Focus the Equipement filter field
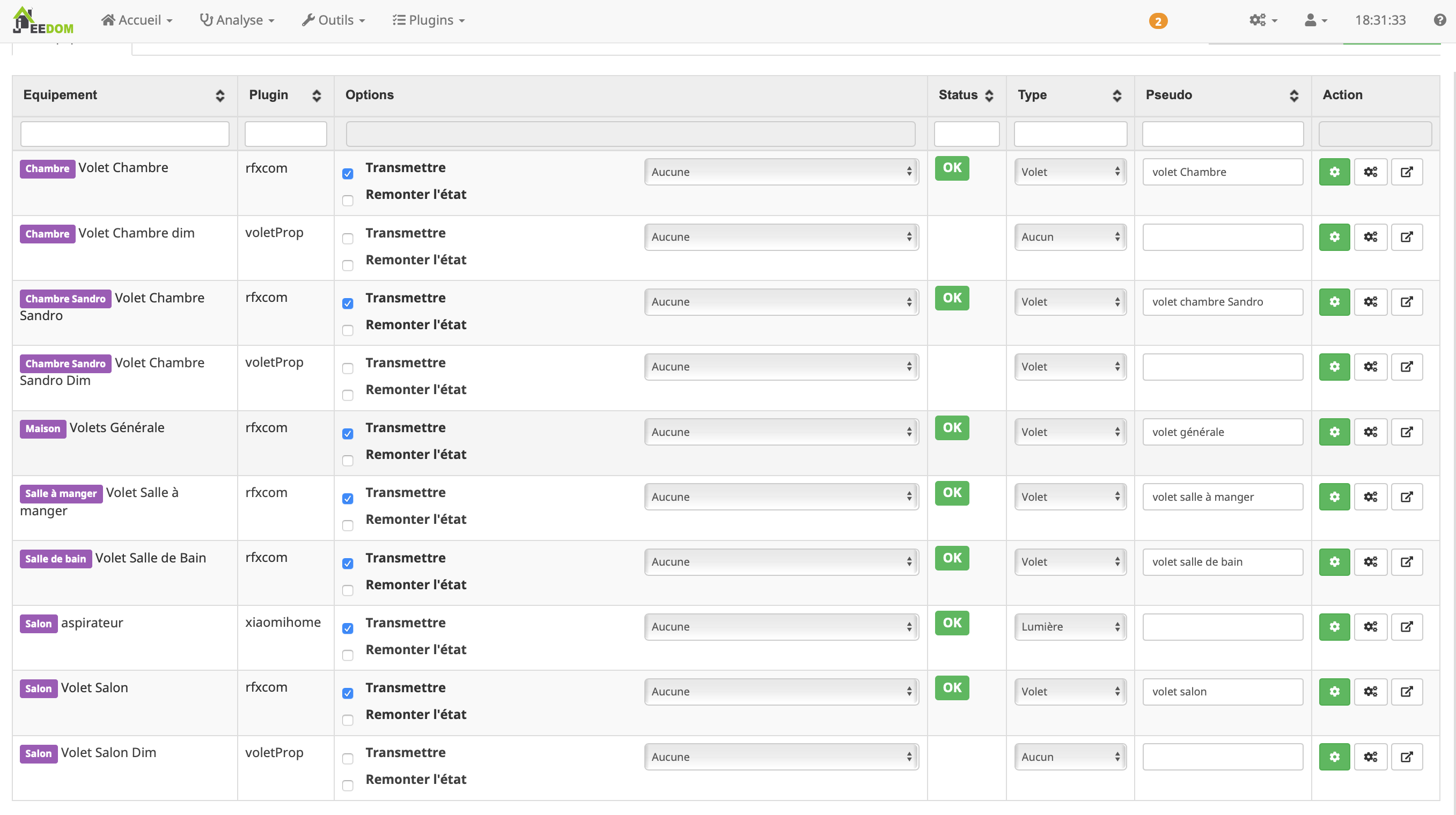This screenshot has width=1456, height=815. click(x=124, y=135)
